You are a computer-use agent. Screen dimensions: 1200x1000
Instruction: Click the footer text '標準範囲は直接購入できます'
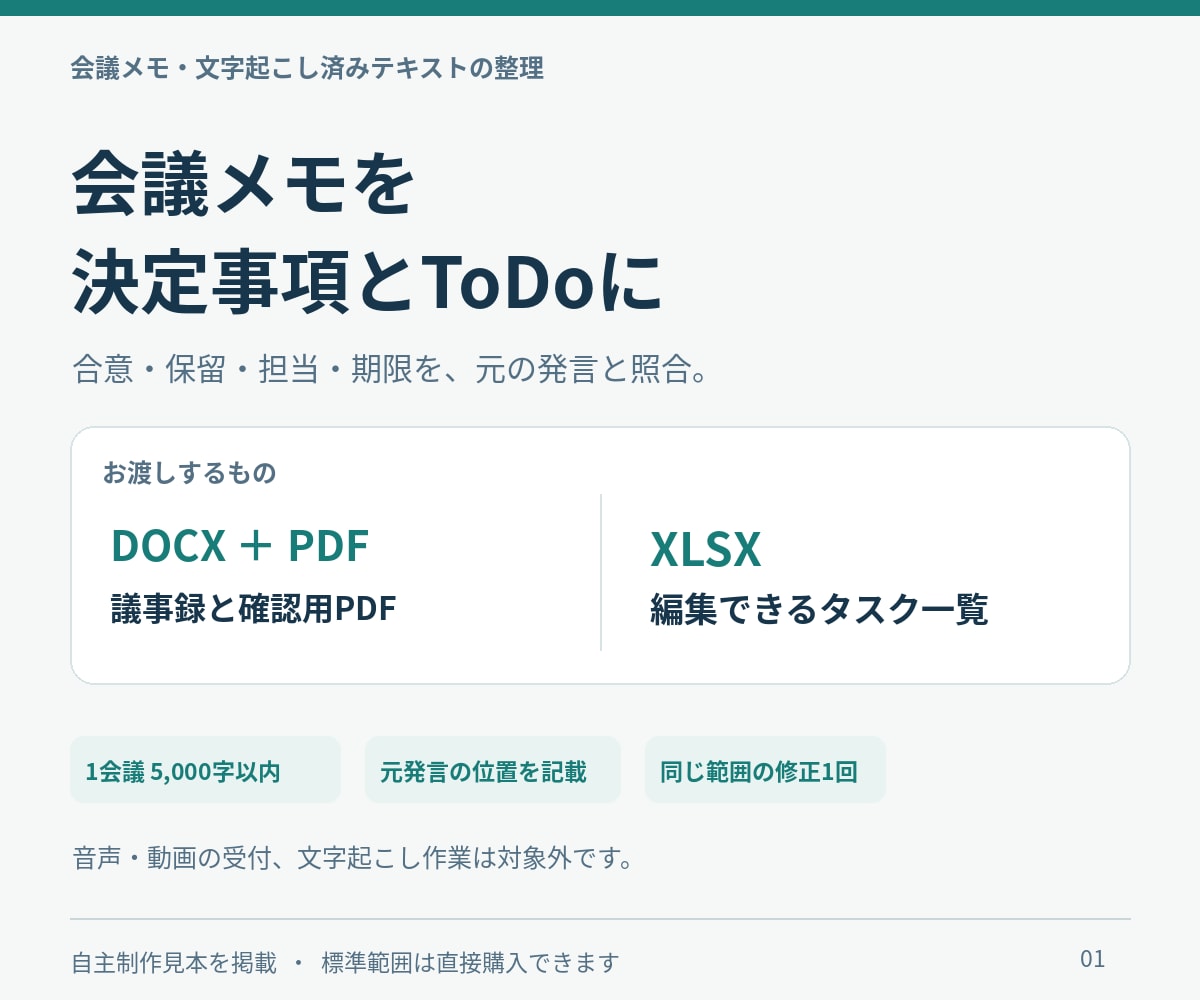tap(470, 963)
